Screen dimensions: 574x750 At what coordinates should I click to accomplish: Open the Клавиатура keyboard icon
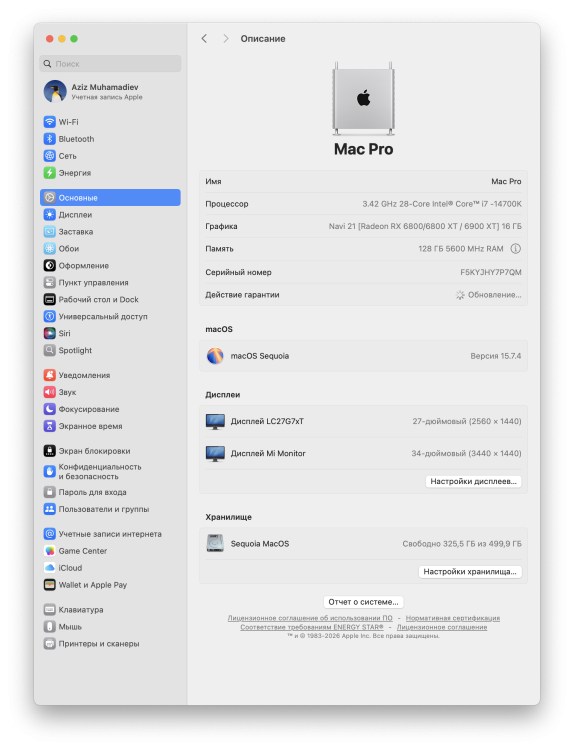(x=50, y=609)
